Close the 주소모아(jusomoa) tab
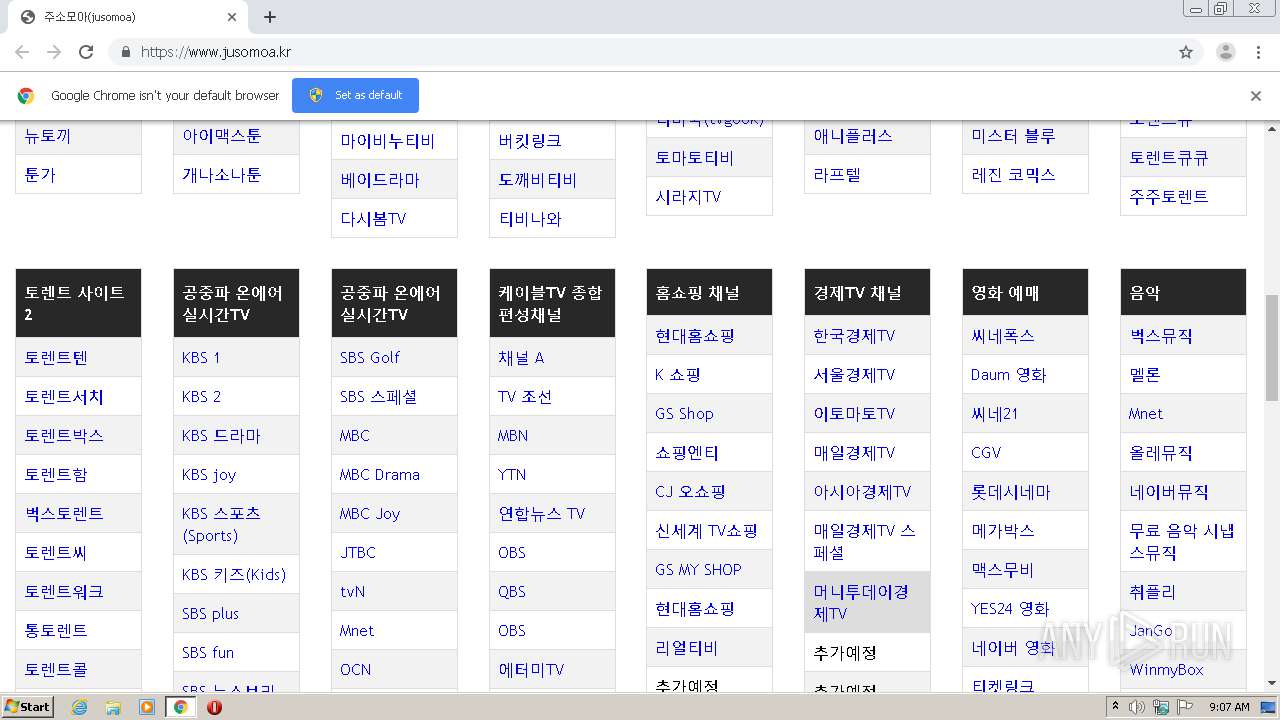This screenshot has width=1280, height=720. (232, 17)
